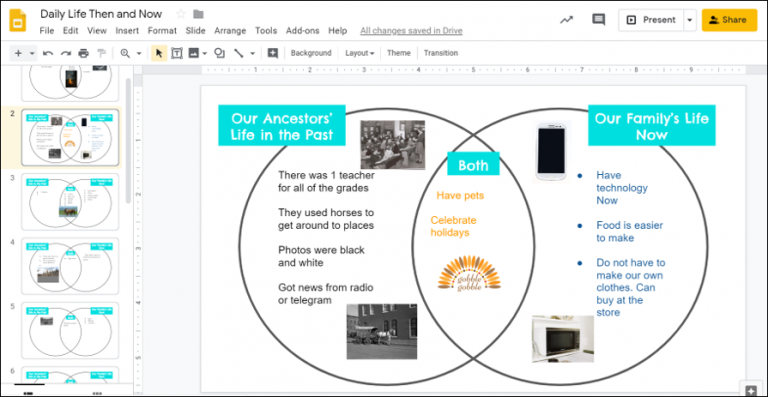
Task: Select slide 3 thumbnail in filmstrip
Action: (x=70, y=202)
